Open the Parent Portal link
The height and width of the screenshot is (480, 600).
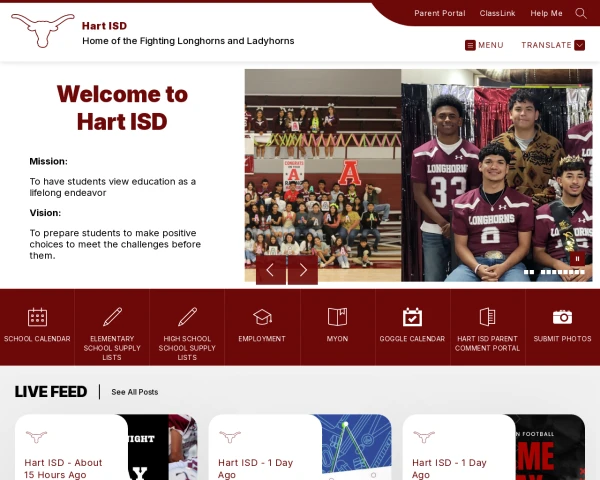coord(440,13)
